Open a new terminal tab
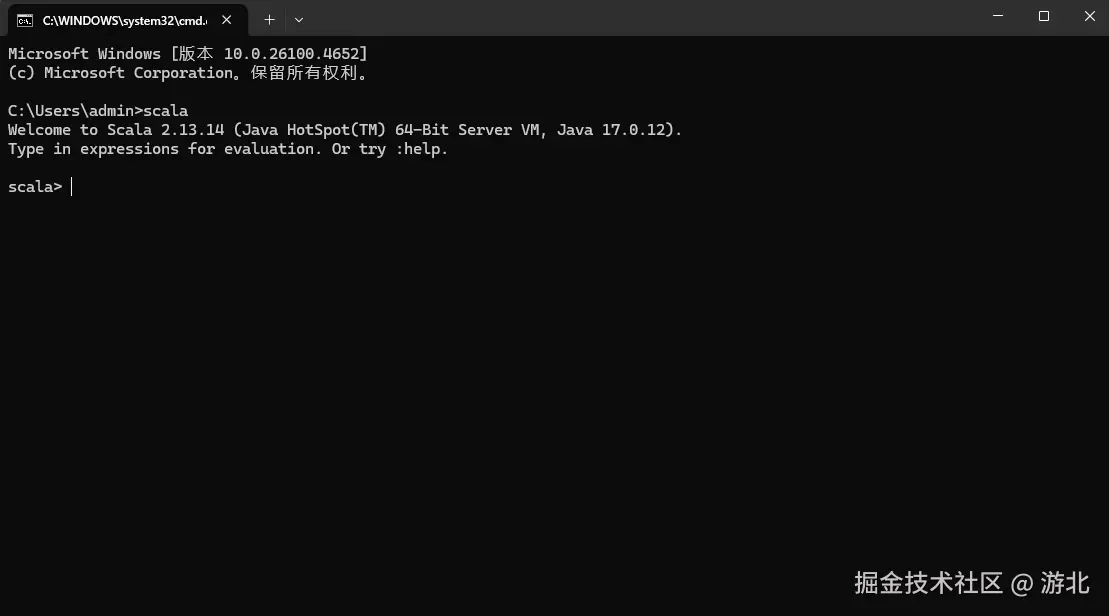 pyautogui.click(x=269, y=19)
